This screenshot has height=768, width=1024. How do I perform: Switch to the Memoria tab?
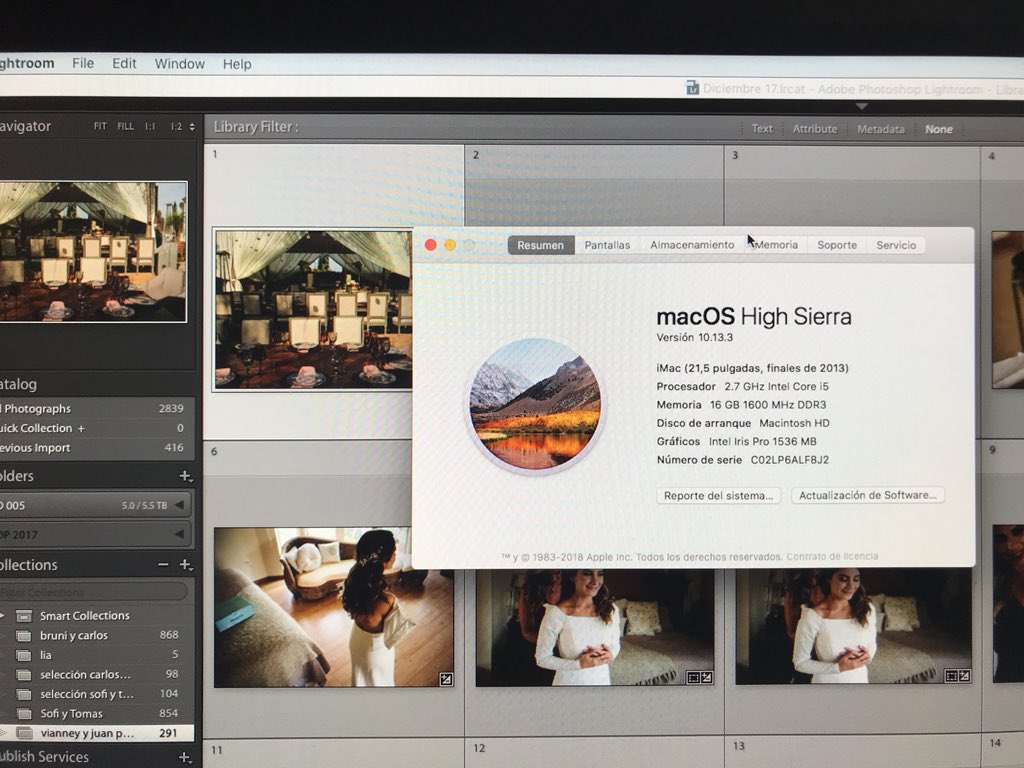776,245
